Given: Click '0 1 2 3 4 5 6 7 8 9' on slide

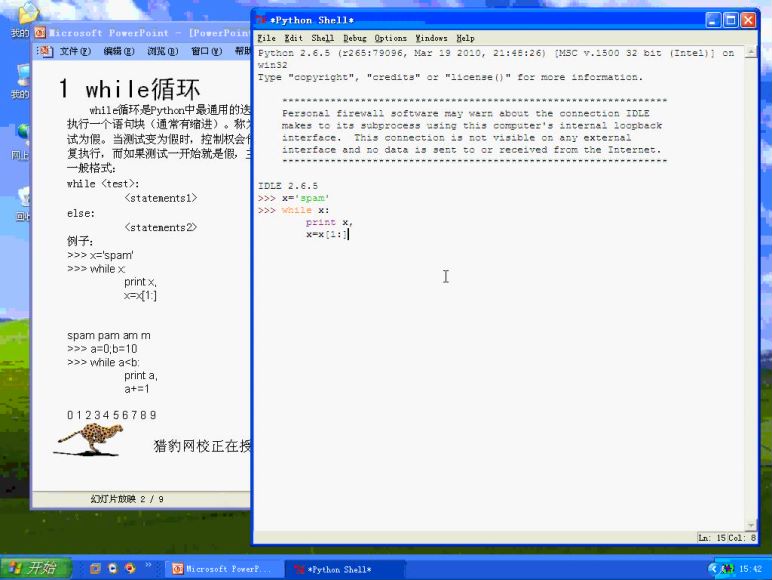Looking at the screenshot, I should pos(112,415).
